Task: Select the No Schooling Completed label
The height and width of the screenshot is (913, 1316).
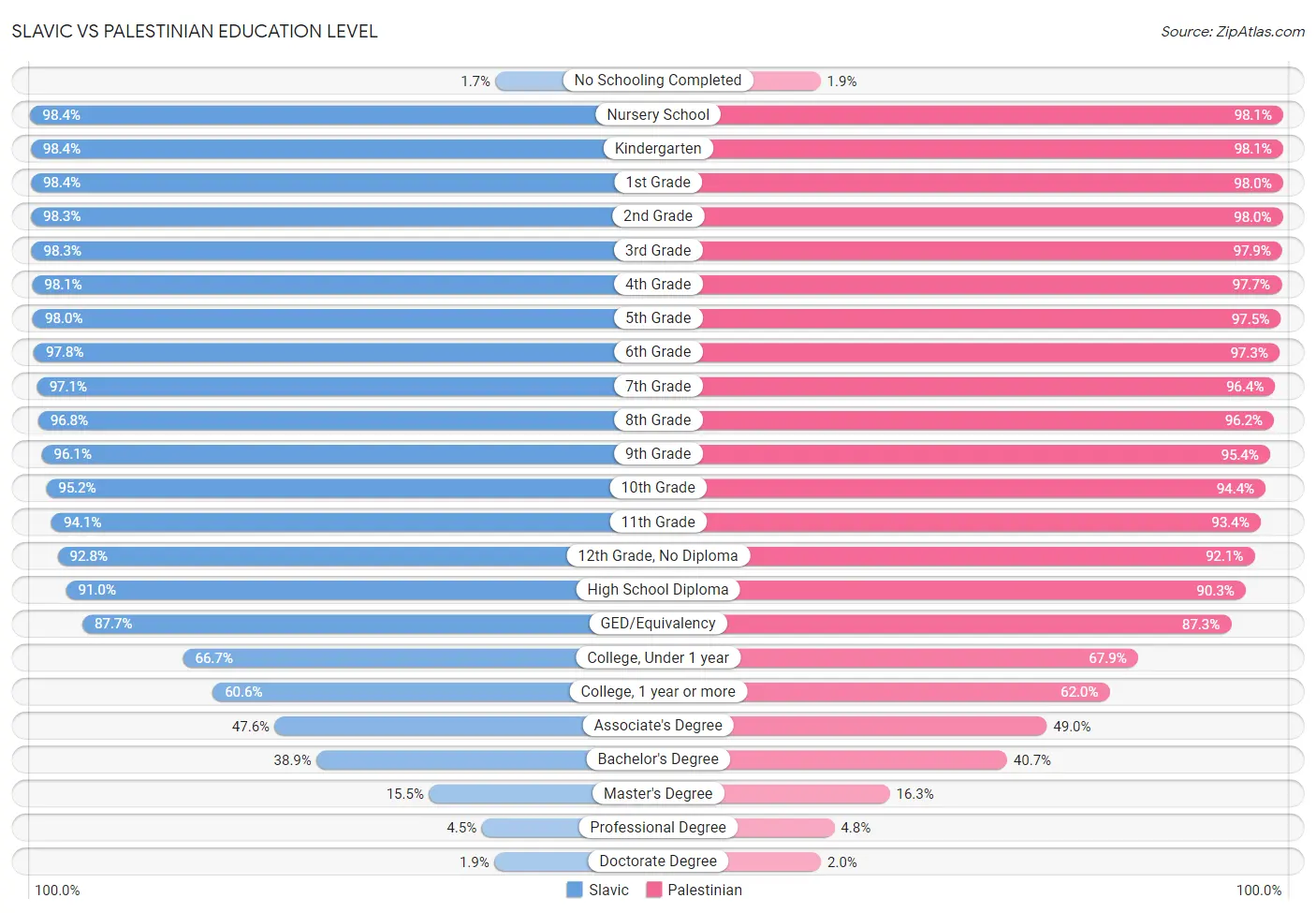Action: pos(658,81)
